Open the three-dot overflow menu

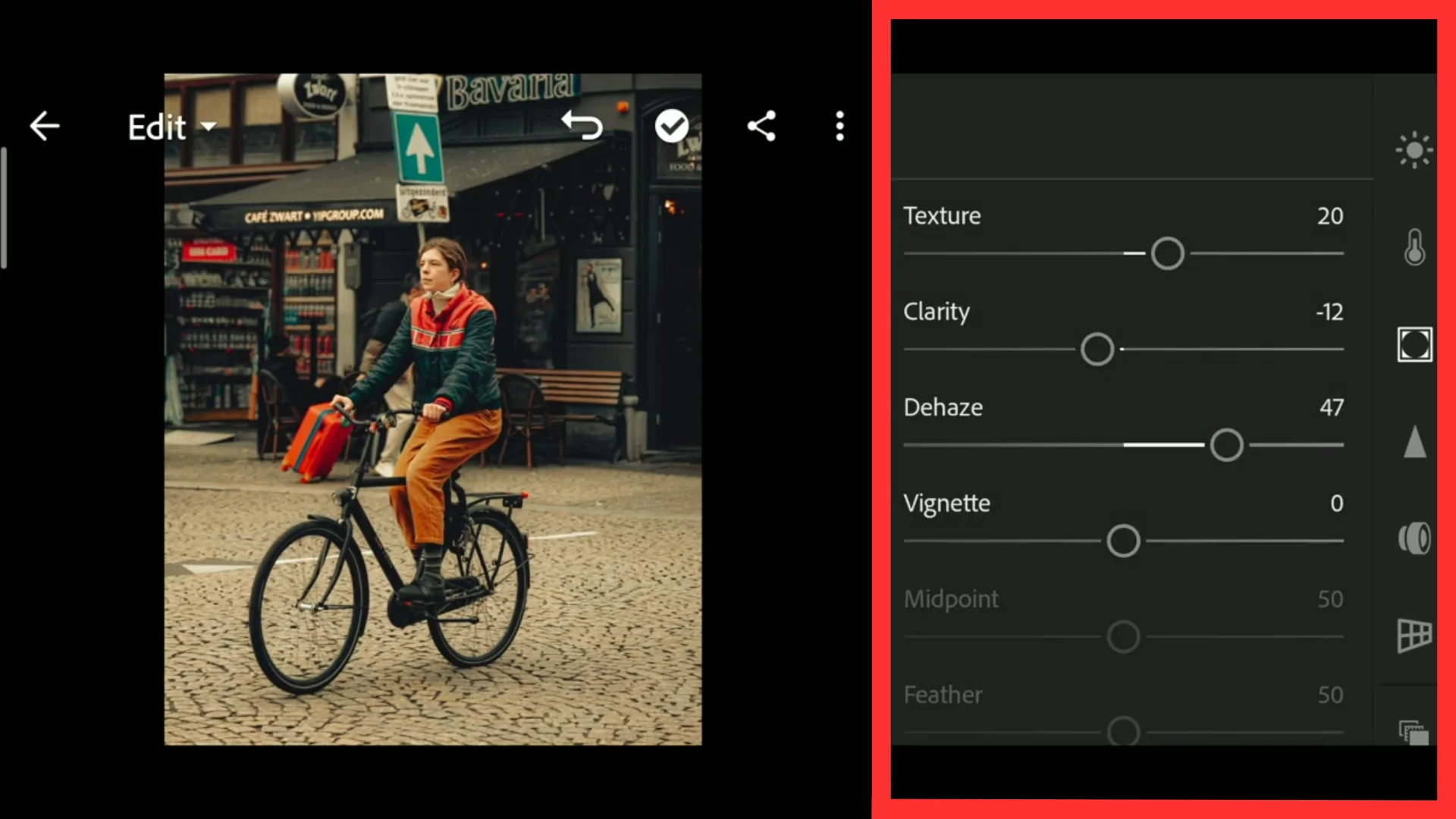coord(839,126)
